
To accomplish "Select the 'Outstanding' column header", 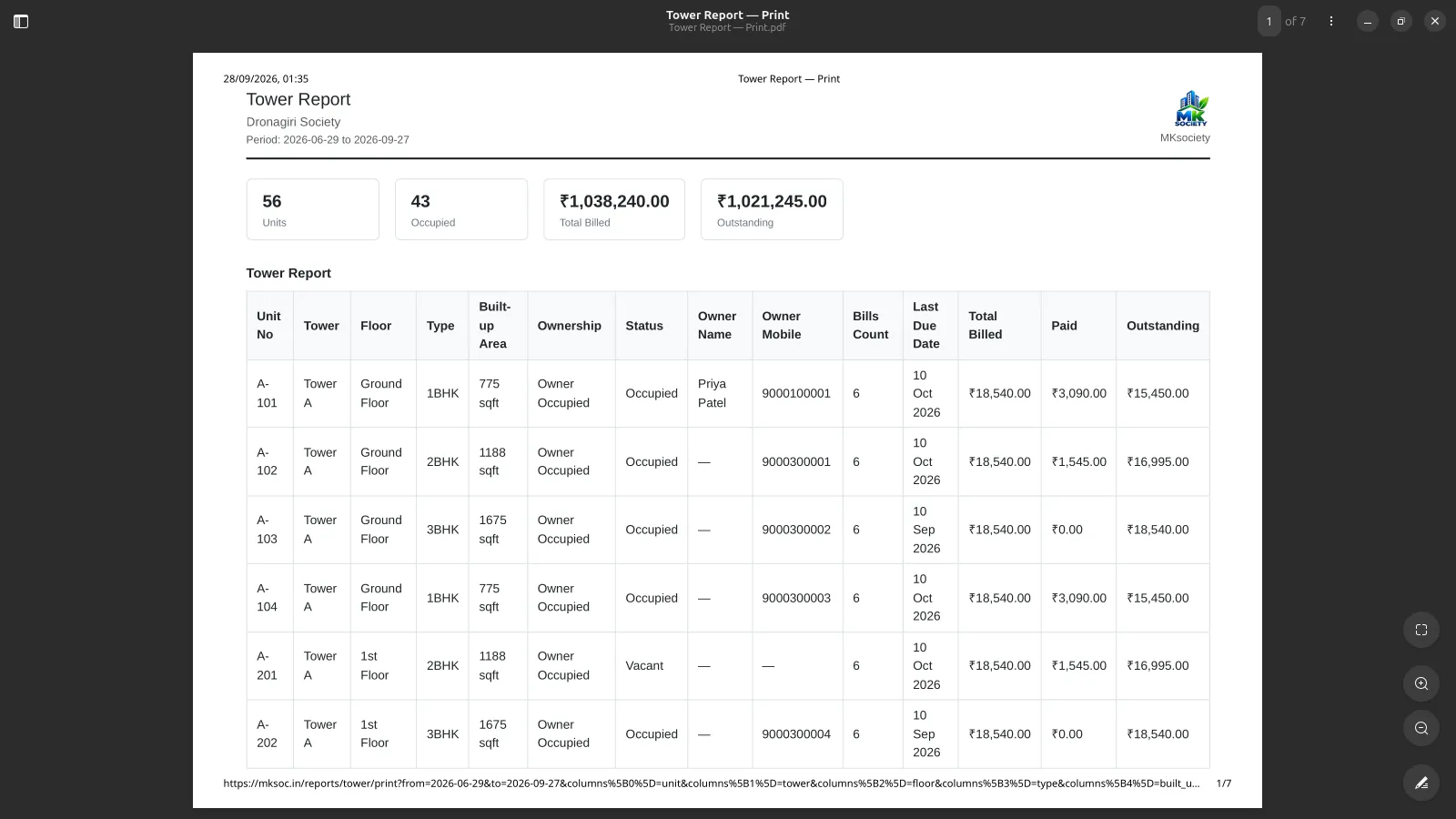I will pyautogui.click(x=1162, y=326).
